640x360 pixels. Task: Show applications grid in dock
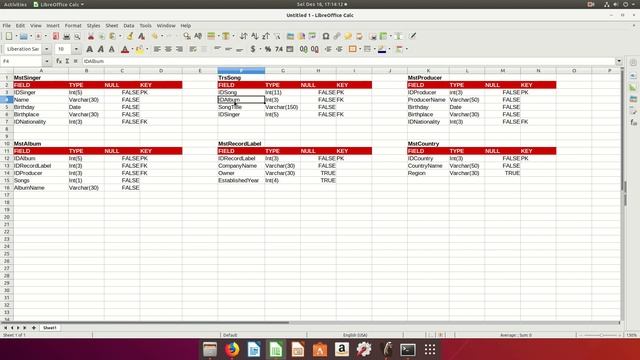pos(430,350)
